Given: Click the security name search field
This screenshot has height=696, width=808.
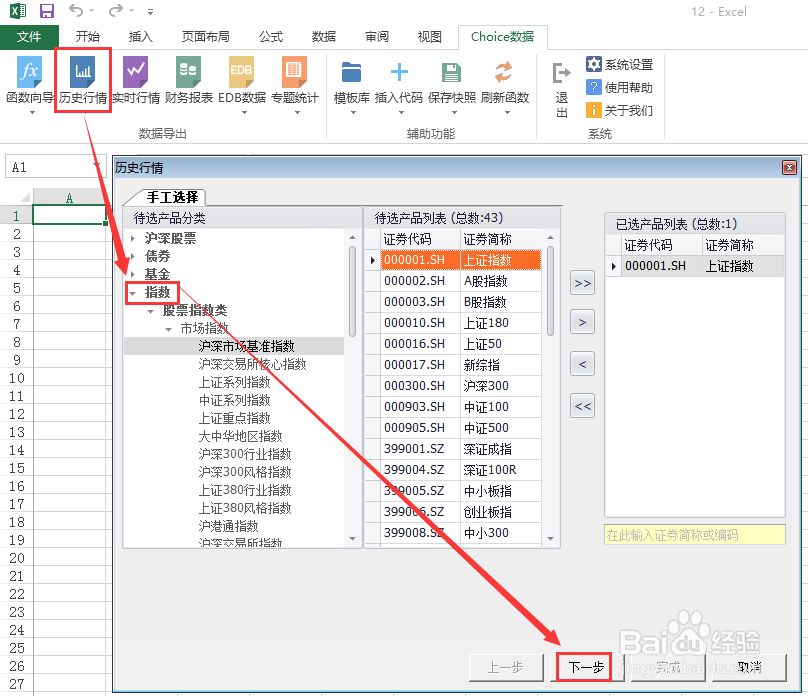Looking at the screenshot, I should pos(695,535).
